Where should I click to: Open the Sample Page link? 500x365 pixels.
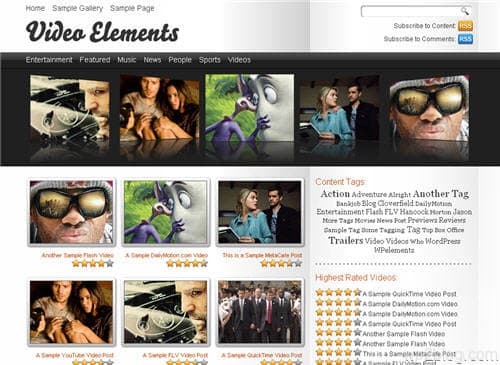tap(132, 8)
